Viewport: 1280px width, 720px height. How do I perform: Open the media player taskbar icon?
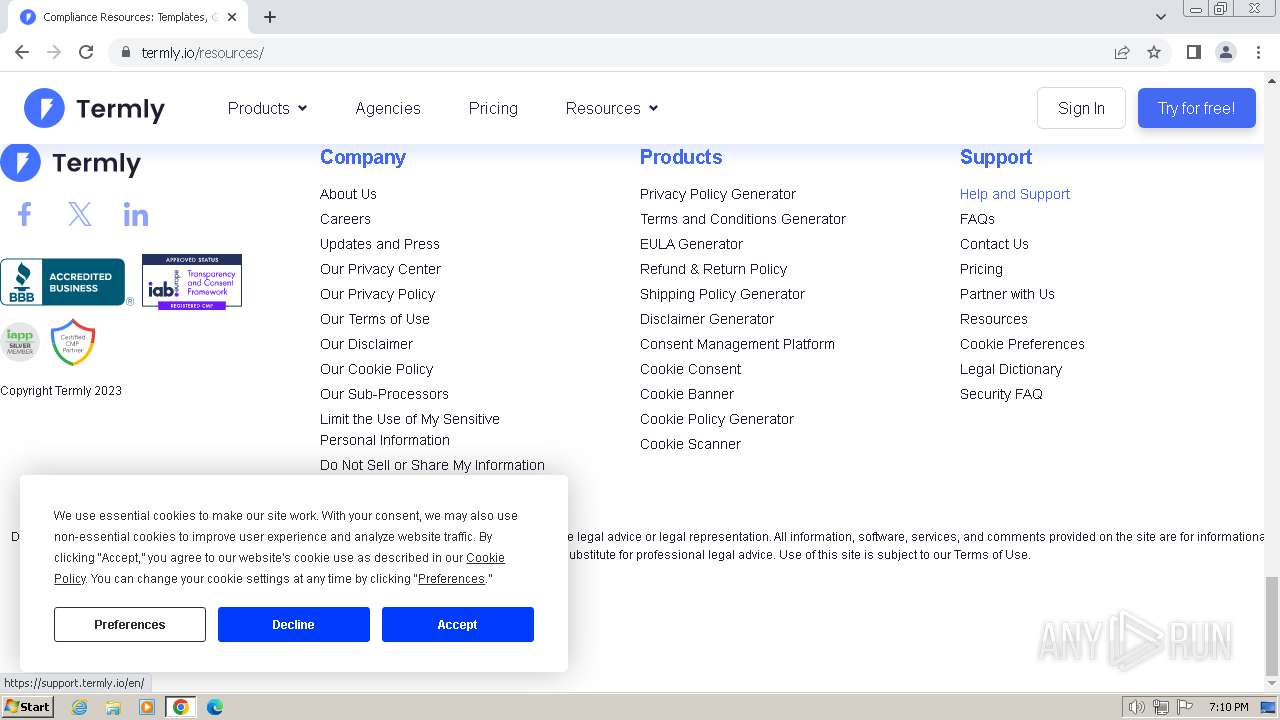[x=147, y=707]
